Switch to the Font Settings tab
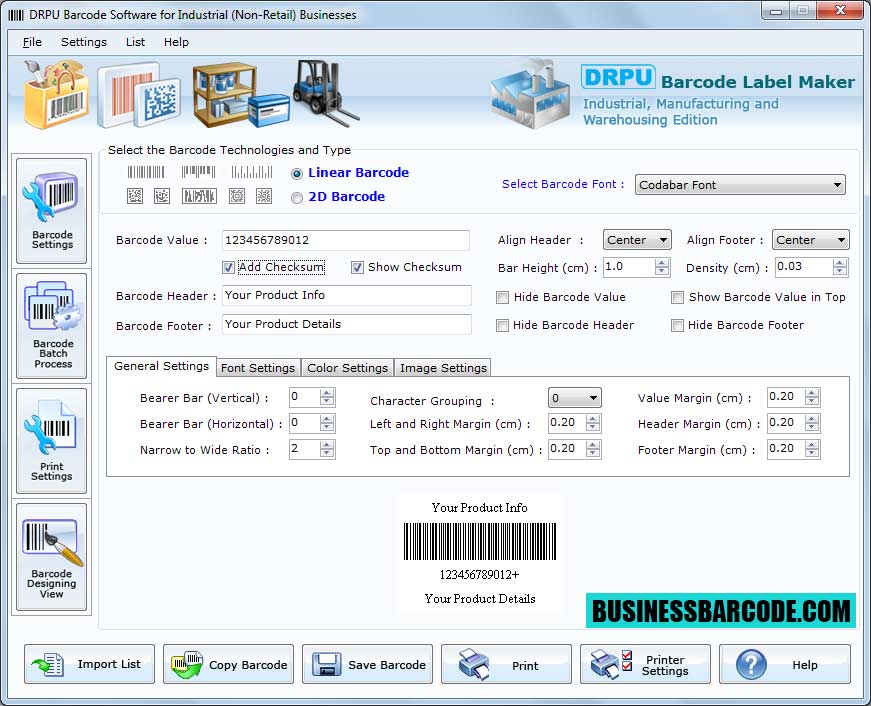The image size is (871, 706). [258, 368]
